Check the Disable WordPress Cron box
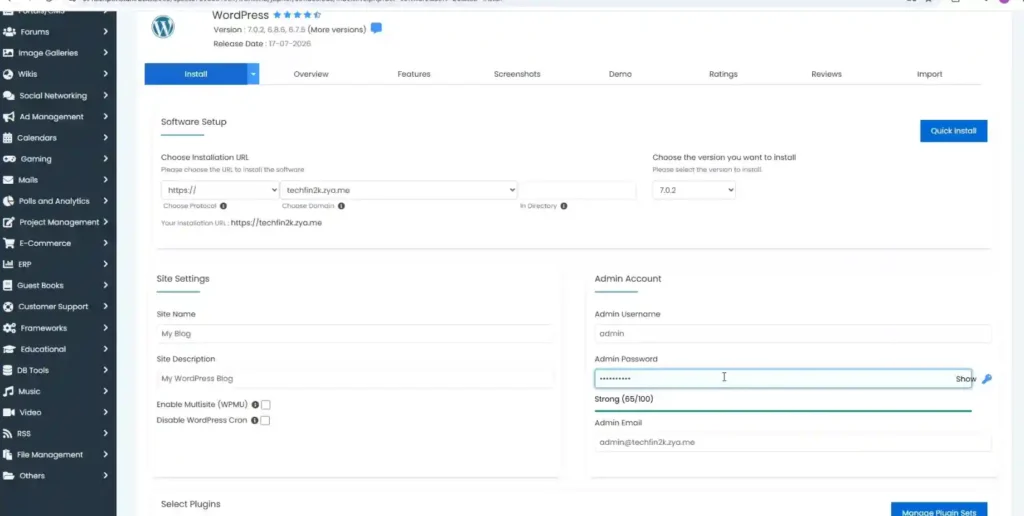Image resolution: width=1024 pixels, height=516 pixels. tap(265, 421)
